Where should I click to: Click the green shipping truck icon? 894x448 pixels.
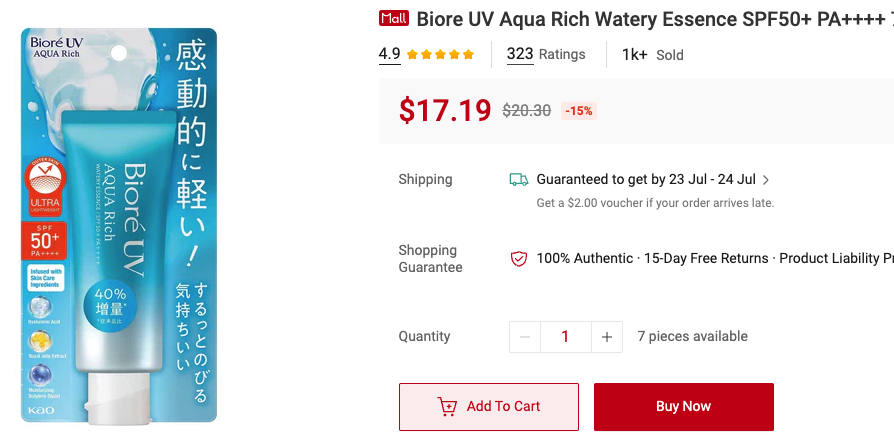tap(519, 180)
